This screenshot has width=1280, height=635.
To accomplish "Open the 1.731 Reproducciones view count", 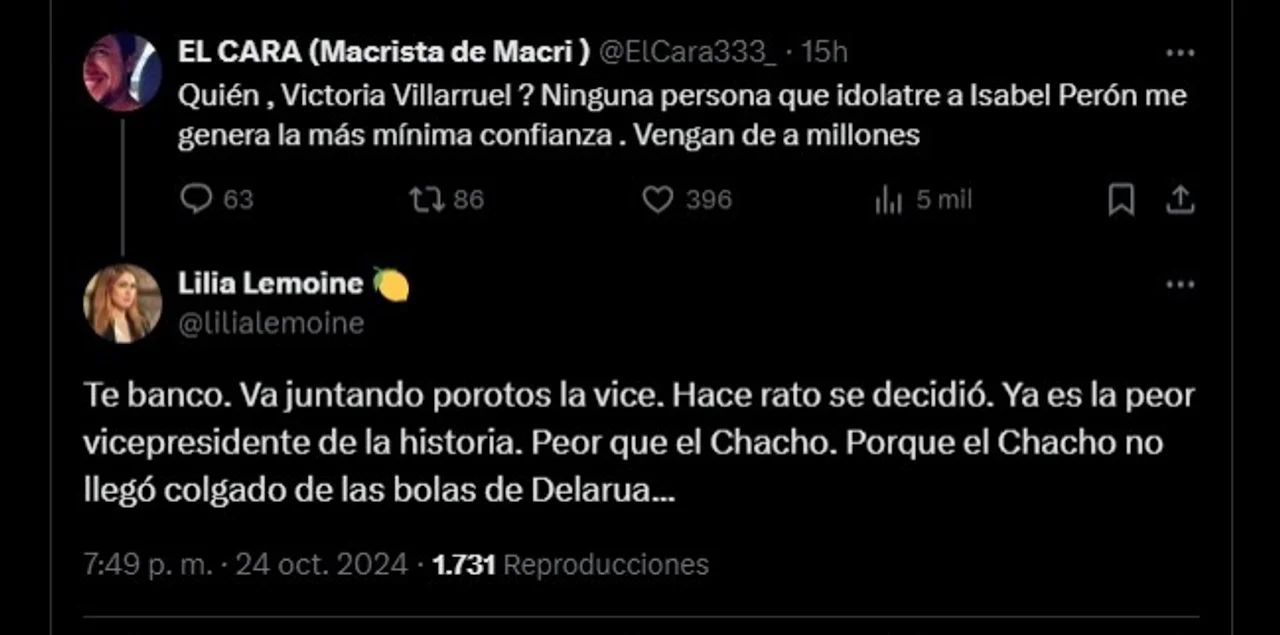I will (x=571, y=565).
